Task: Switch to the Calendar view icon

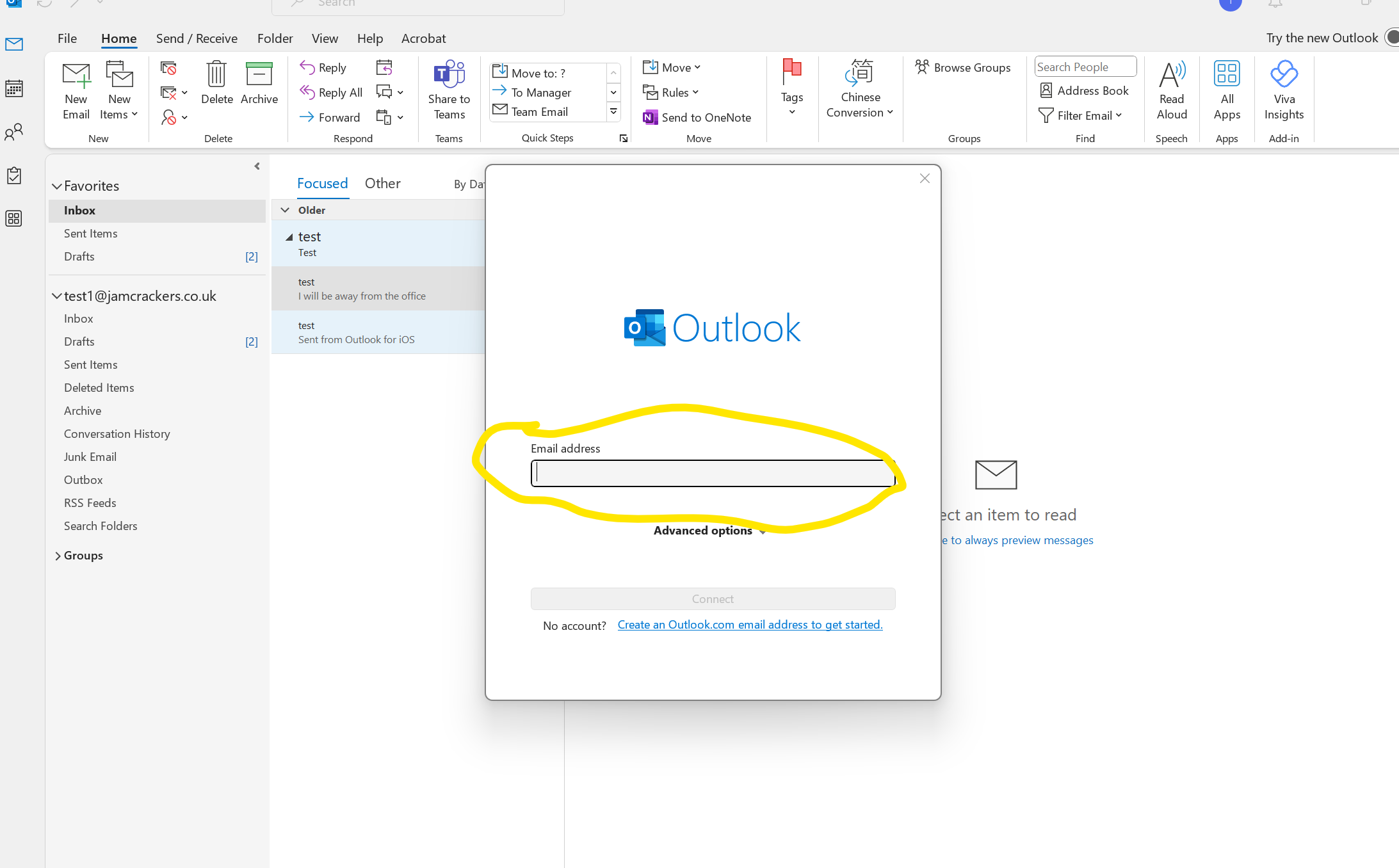Action: tap(13, 88)
